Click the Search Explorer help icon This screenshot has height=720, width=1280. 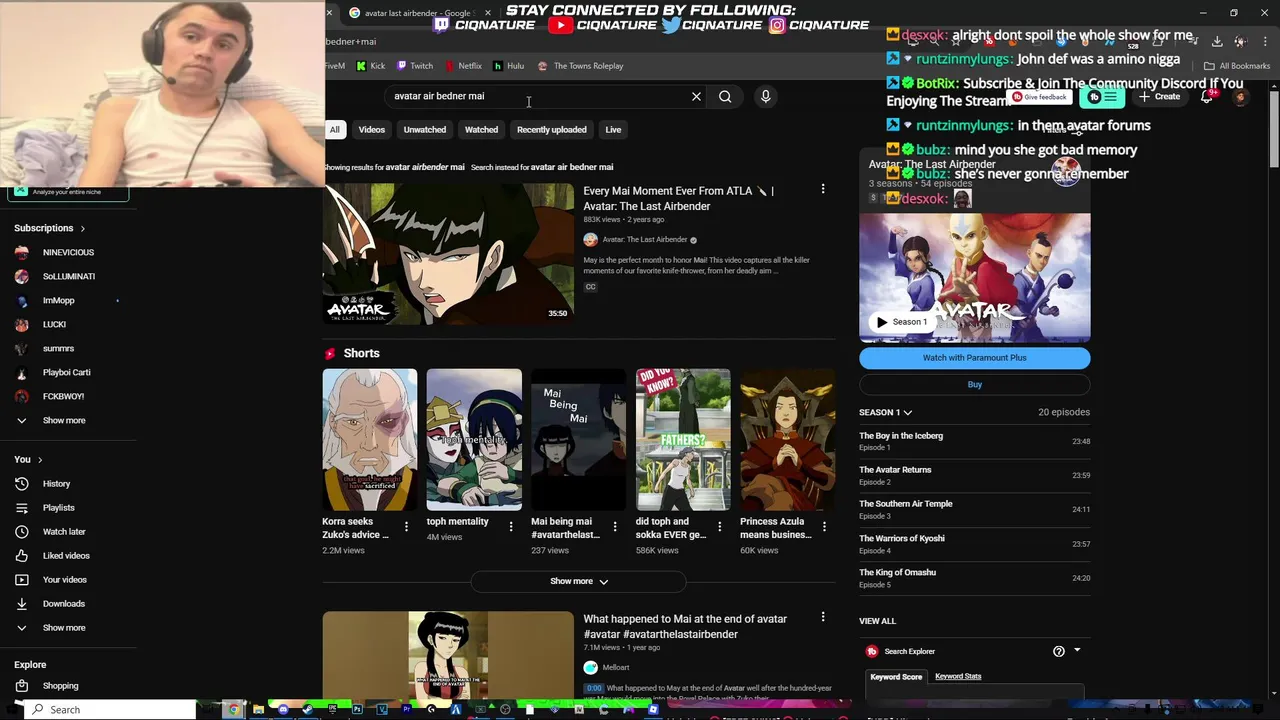point(1059,651)
